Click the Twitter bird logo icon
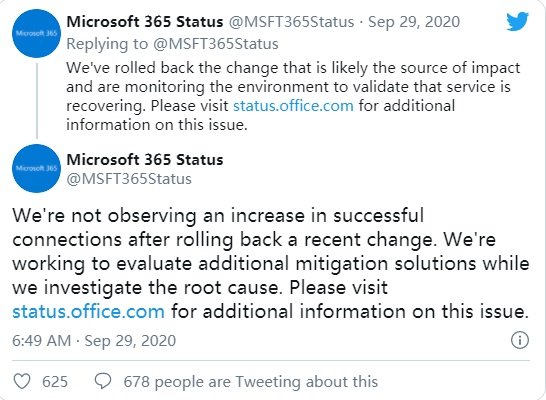This screenshot has height=400, width=546. coord(517,21)
